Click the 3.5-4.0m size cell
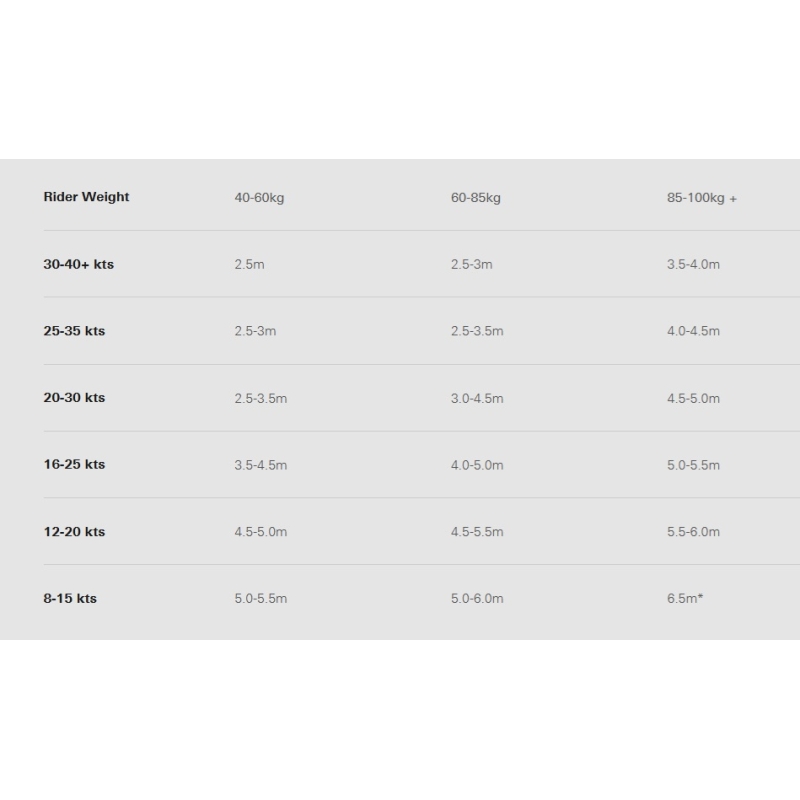Screen dimensions: 800x800 coord(693,265)
